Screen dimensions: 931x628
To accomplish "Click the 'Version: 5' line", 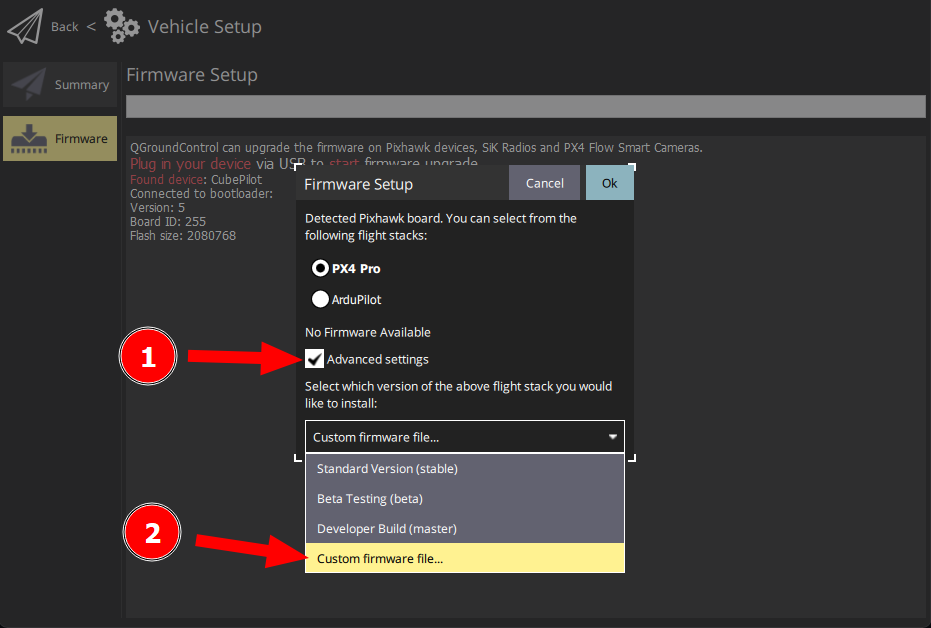I will (157, 208).
